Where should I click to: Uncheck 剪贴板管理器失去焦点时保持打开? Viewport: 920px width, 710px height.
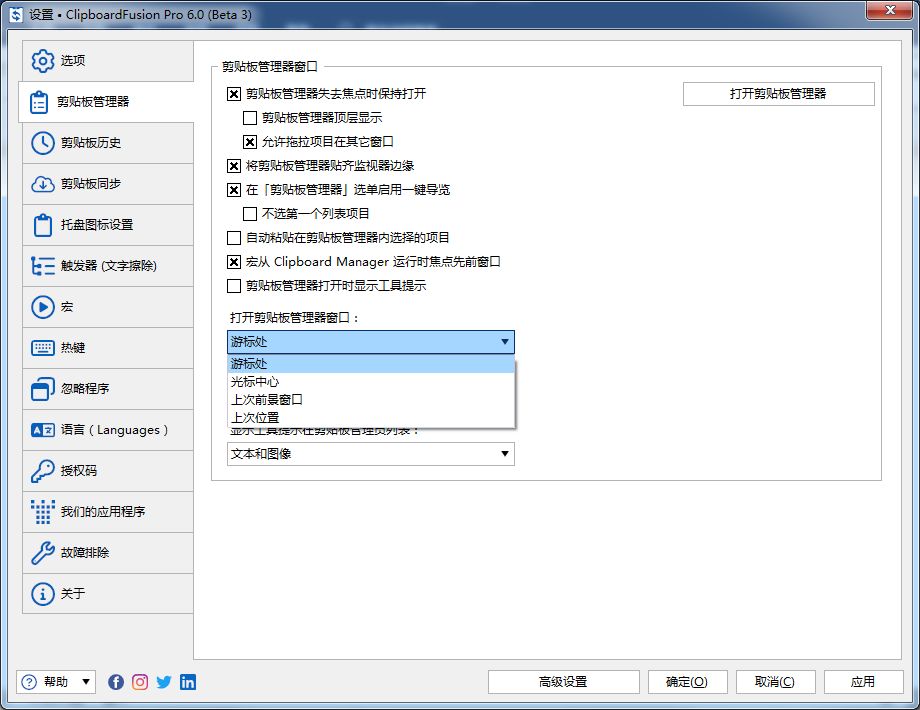(x=234, y=94)
